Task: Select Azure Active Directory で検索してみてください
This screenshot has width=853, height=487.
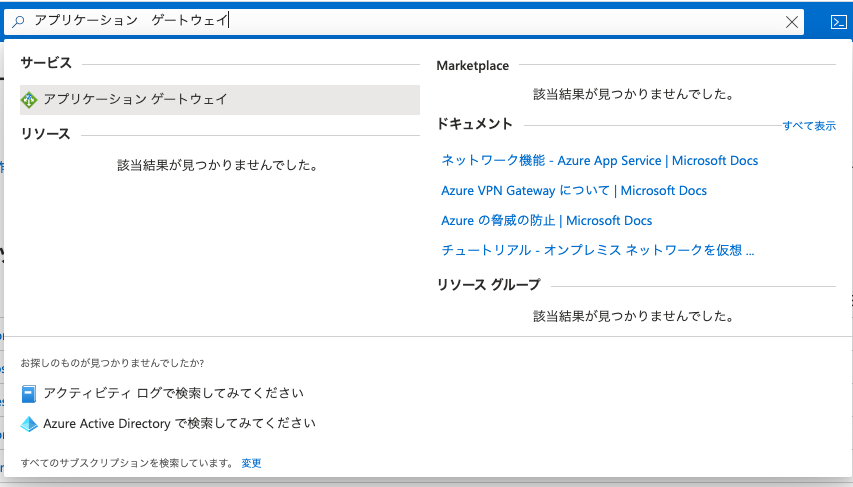Action: [180, 423]
